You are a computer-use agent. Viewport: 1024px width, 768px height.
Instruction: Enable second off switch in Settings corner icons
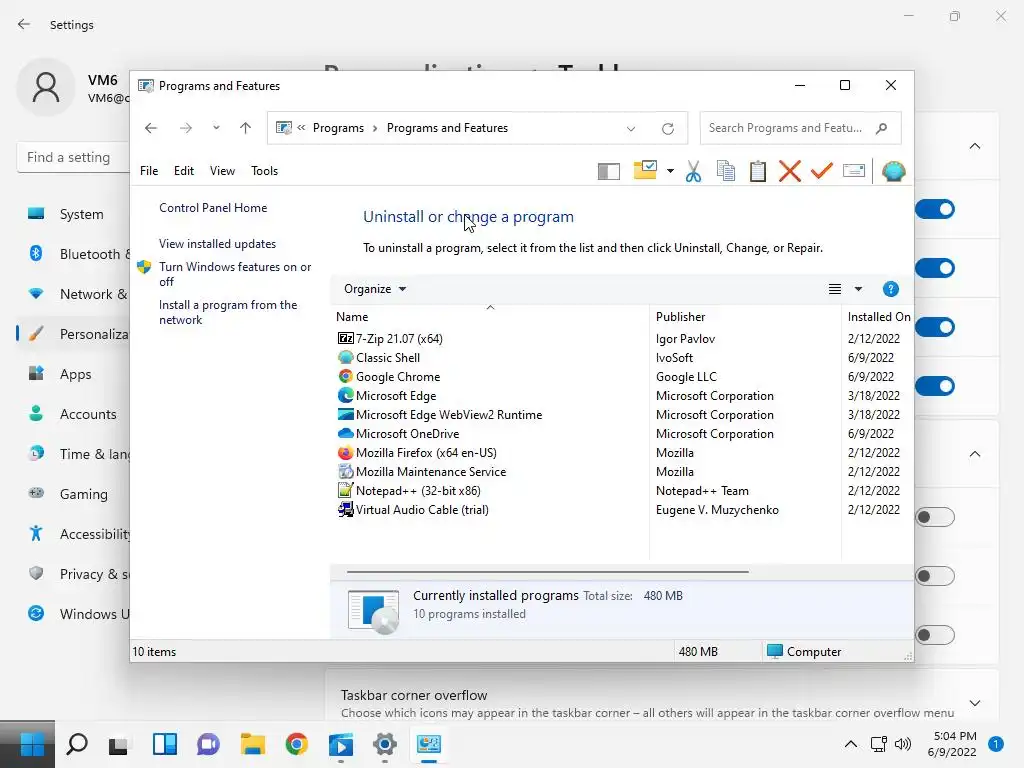point(935,576)
